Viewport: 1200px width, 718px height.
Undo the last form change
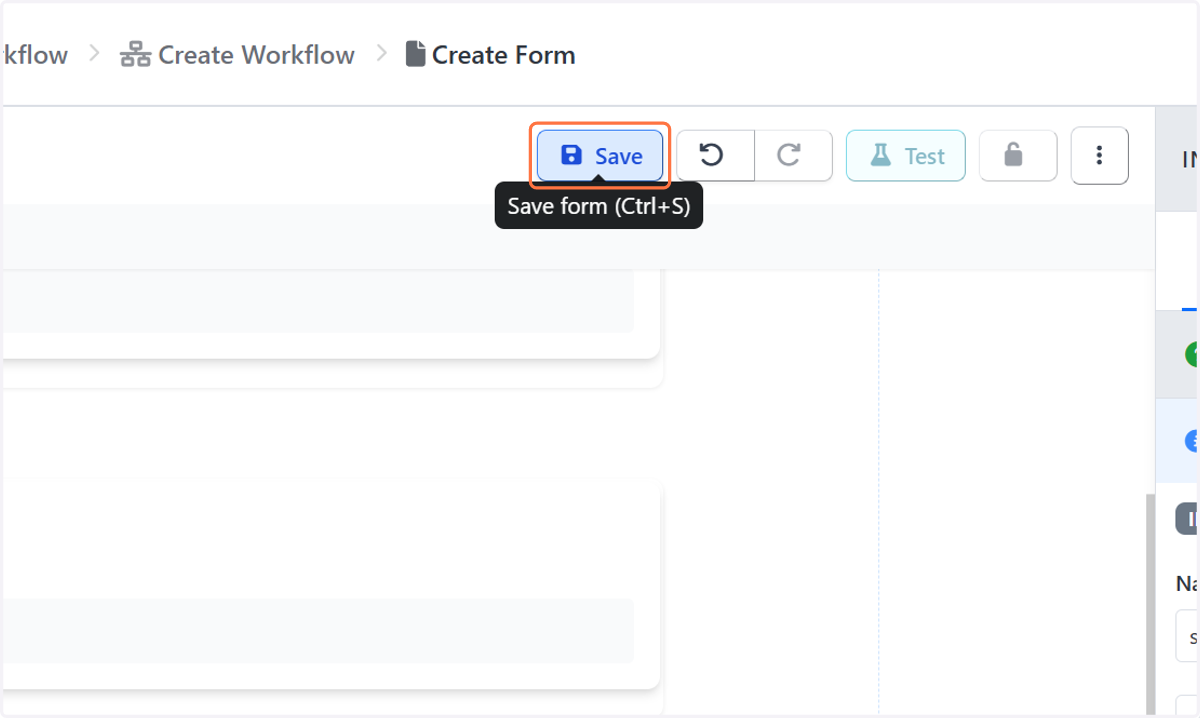(715, 156)
